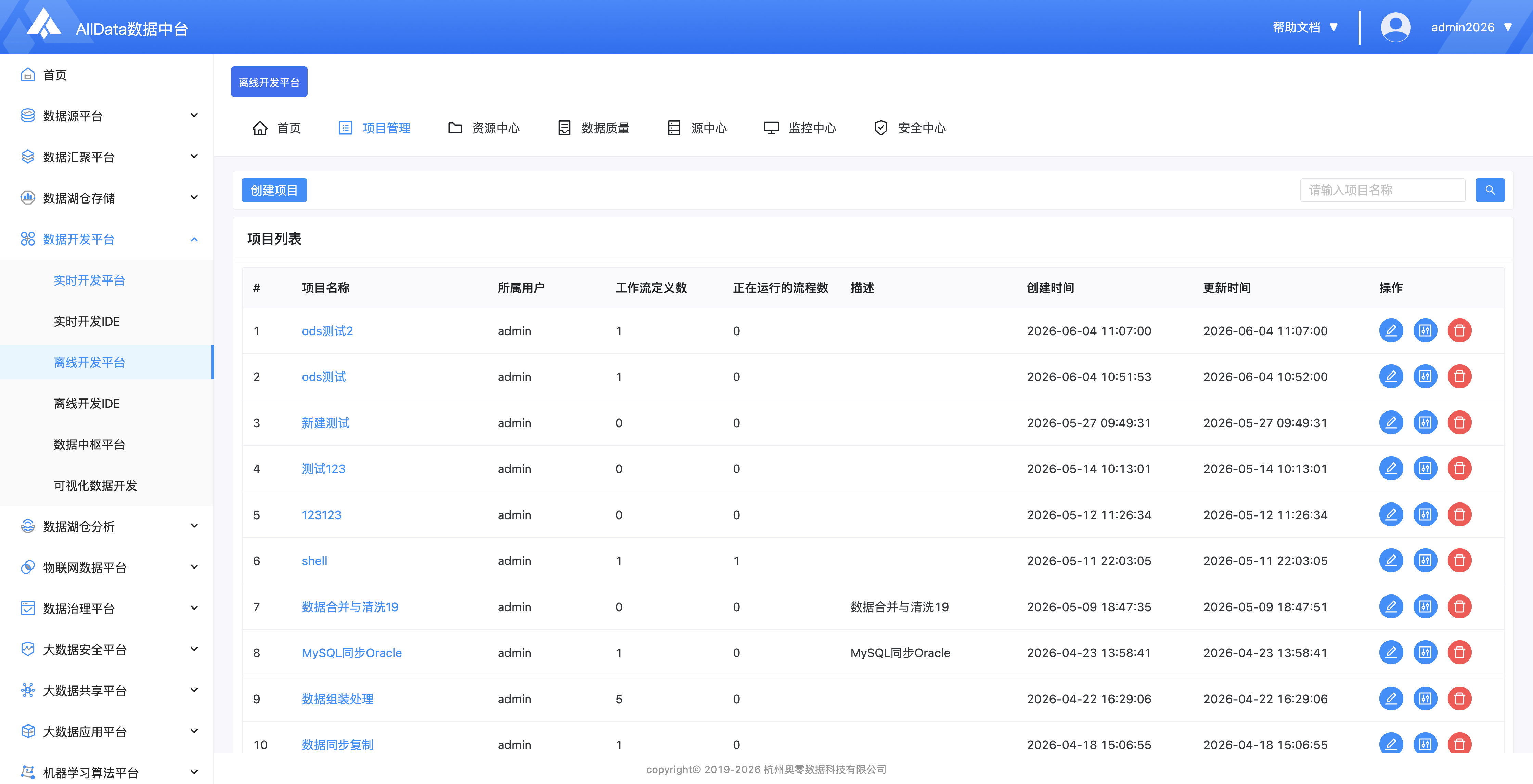Select the 项目管理 tab
This screenshot has height=784, width=1533.
pyautogui.click(x=374, y=128)
